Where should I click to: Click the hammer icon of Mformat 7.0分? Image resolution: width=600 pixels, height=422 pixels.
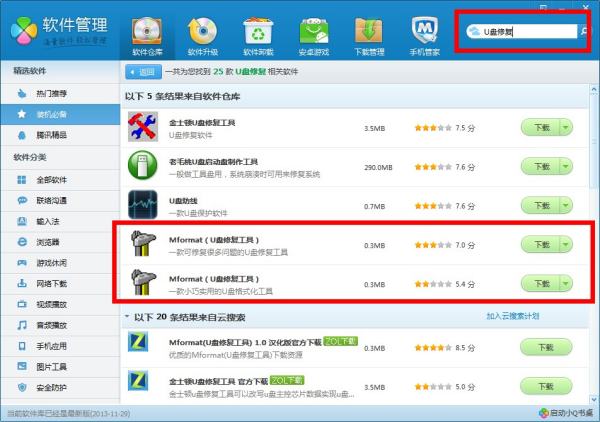(143, 243)
